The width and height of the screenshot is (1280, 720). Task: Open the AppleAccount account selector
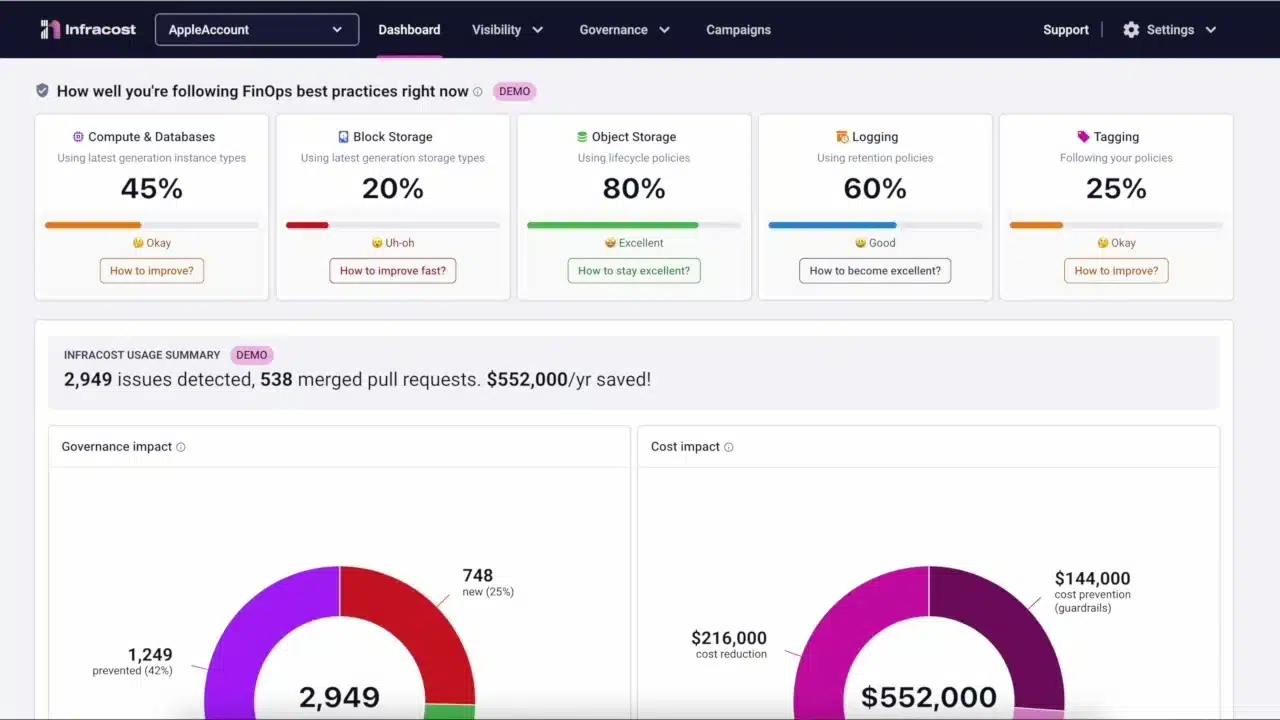tap(257, 29)
